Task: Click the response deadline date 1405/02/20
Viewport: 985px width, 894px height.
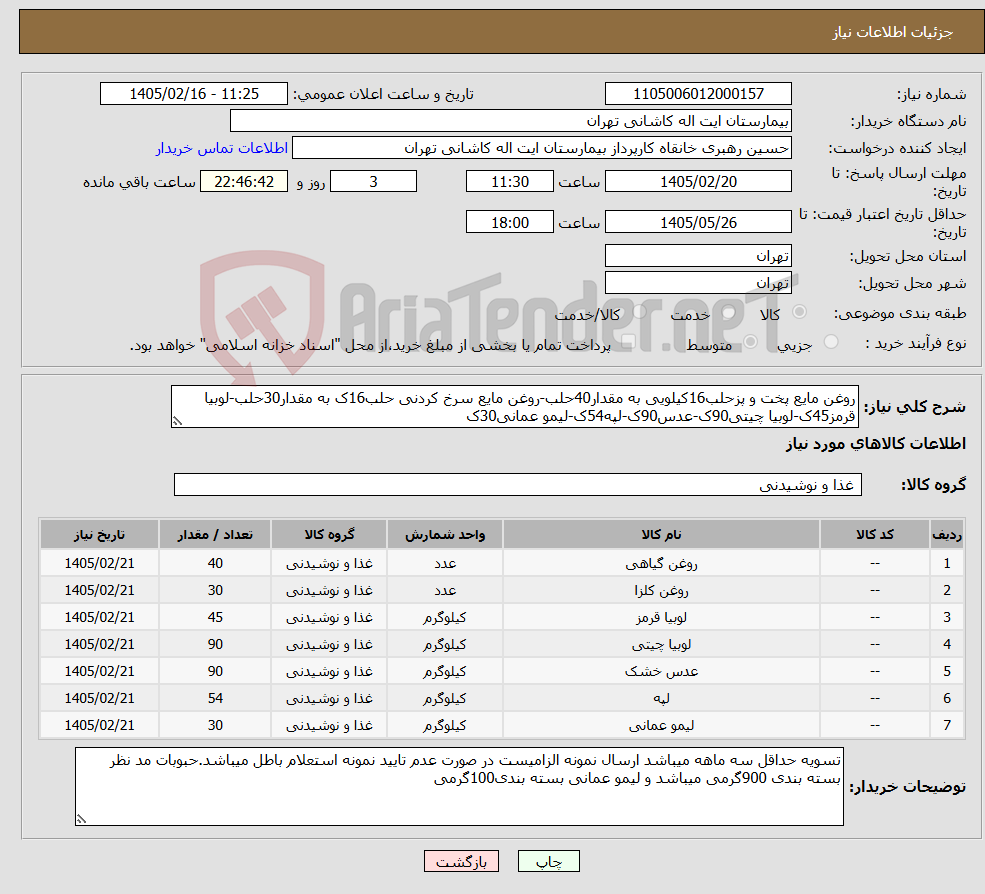Action: [698, 182]
